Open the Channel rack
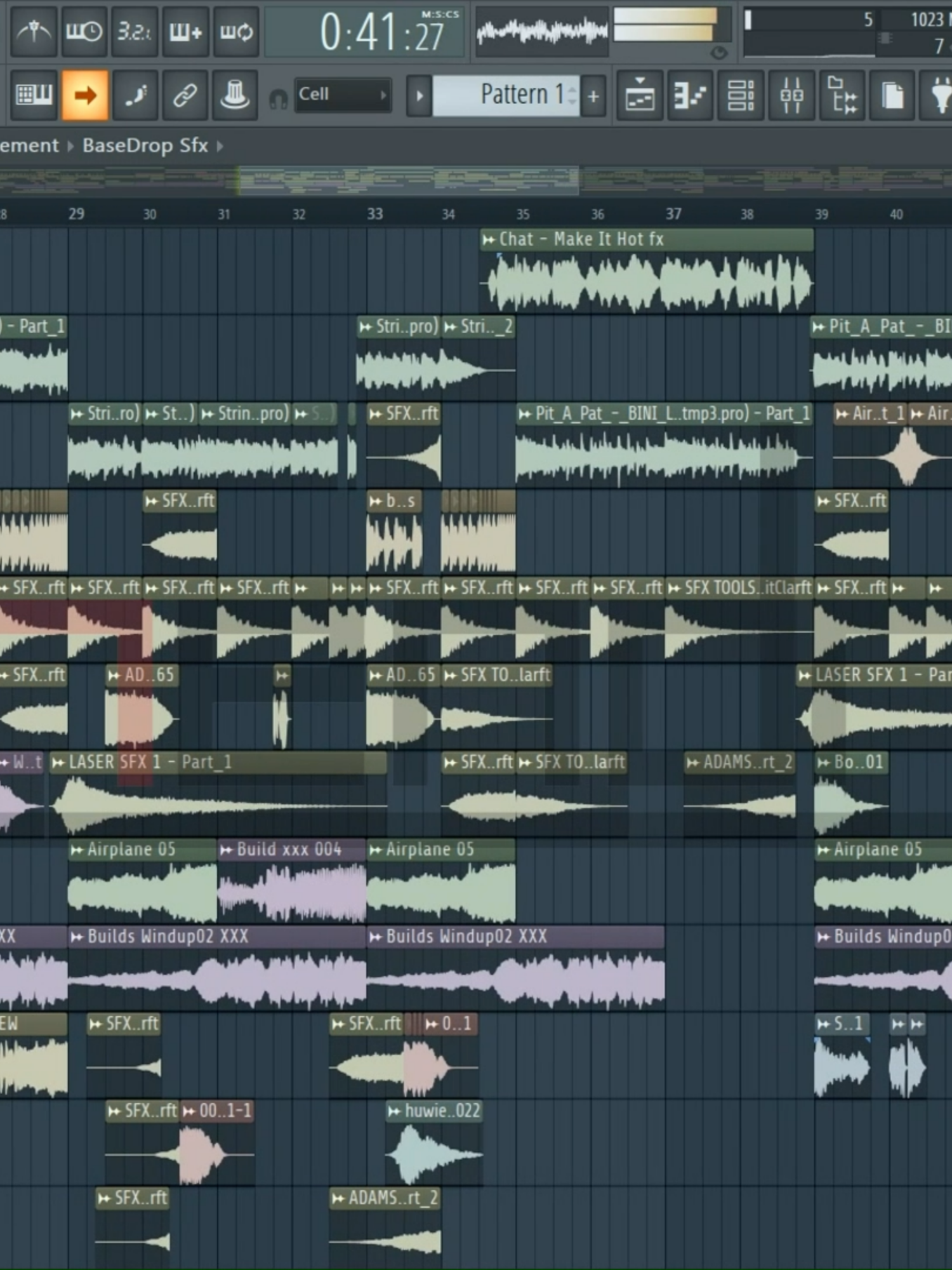The image size is (952, 1270). 741,95
